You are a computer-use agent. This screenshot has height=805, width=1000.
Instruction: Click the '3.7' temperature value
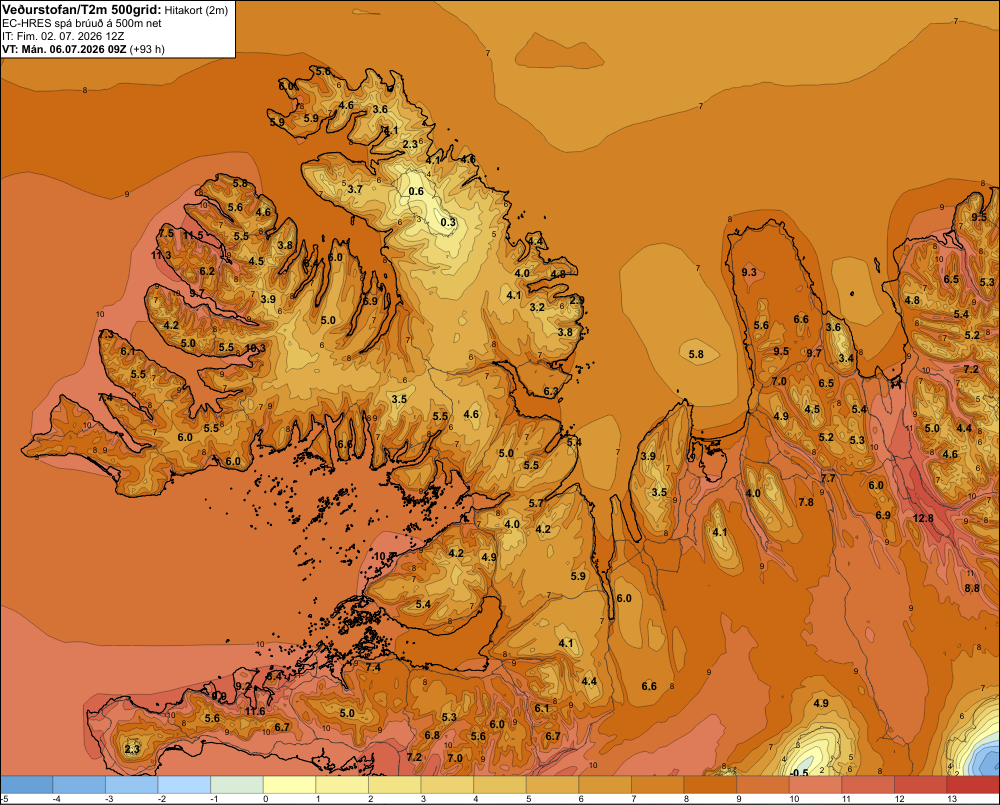[x=355, y=189]
